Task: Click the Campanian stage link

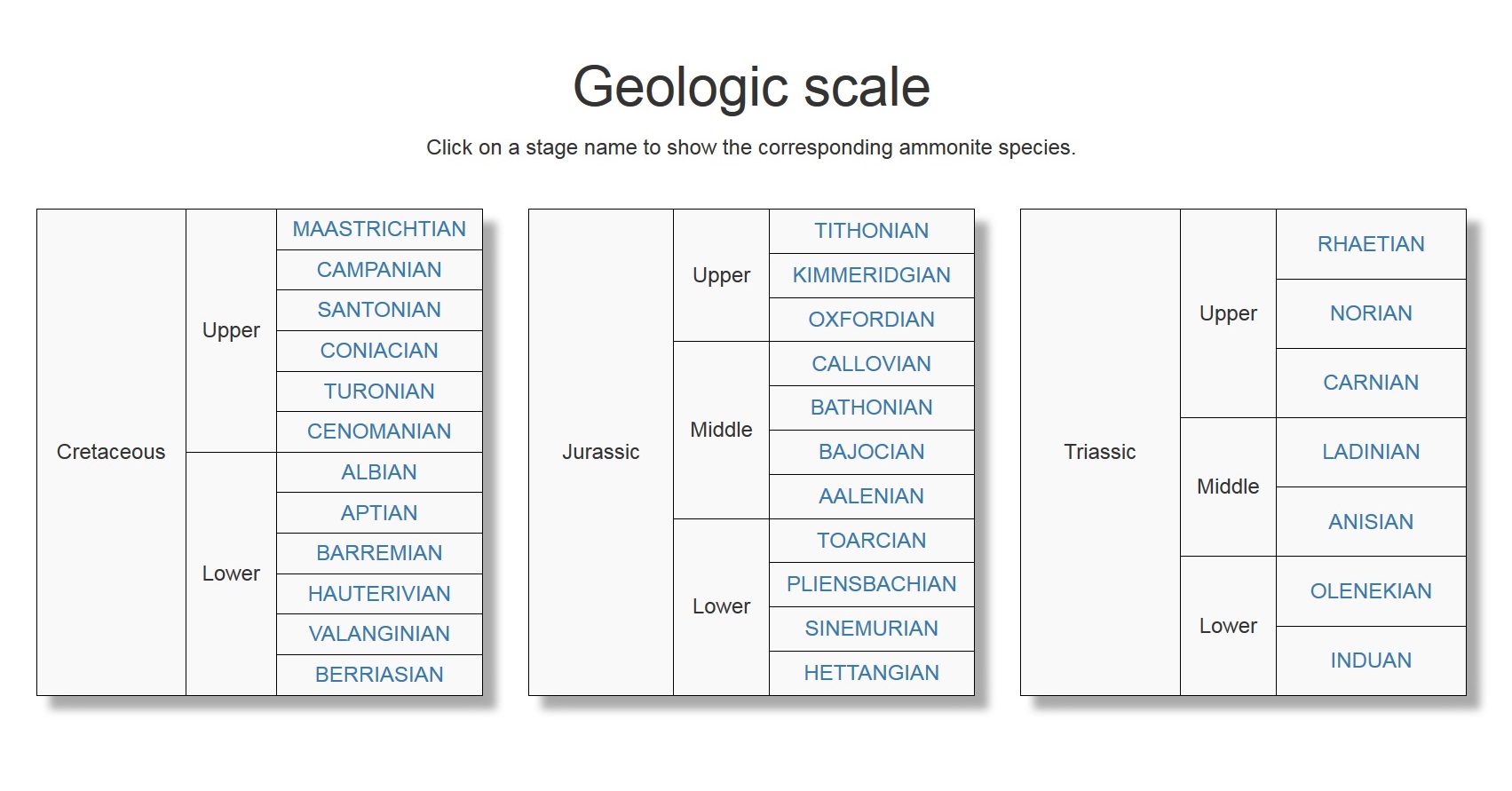Action: coord(379,270)
